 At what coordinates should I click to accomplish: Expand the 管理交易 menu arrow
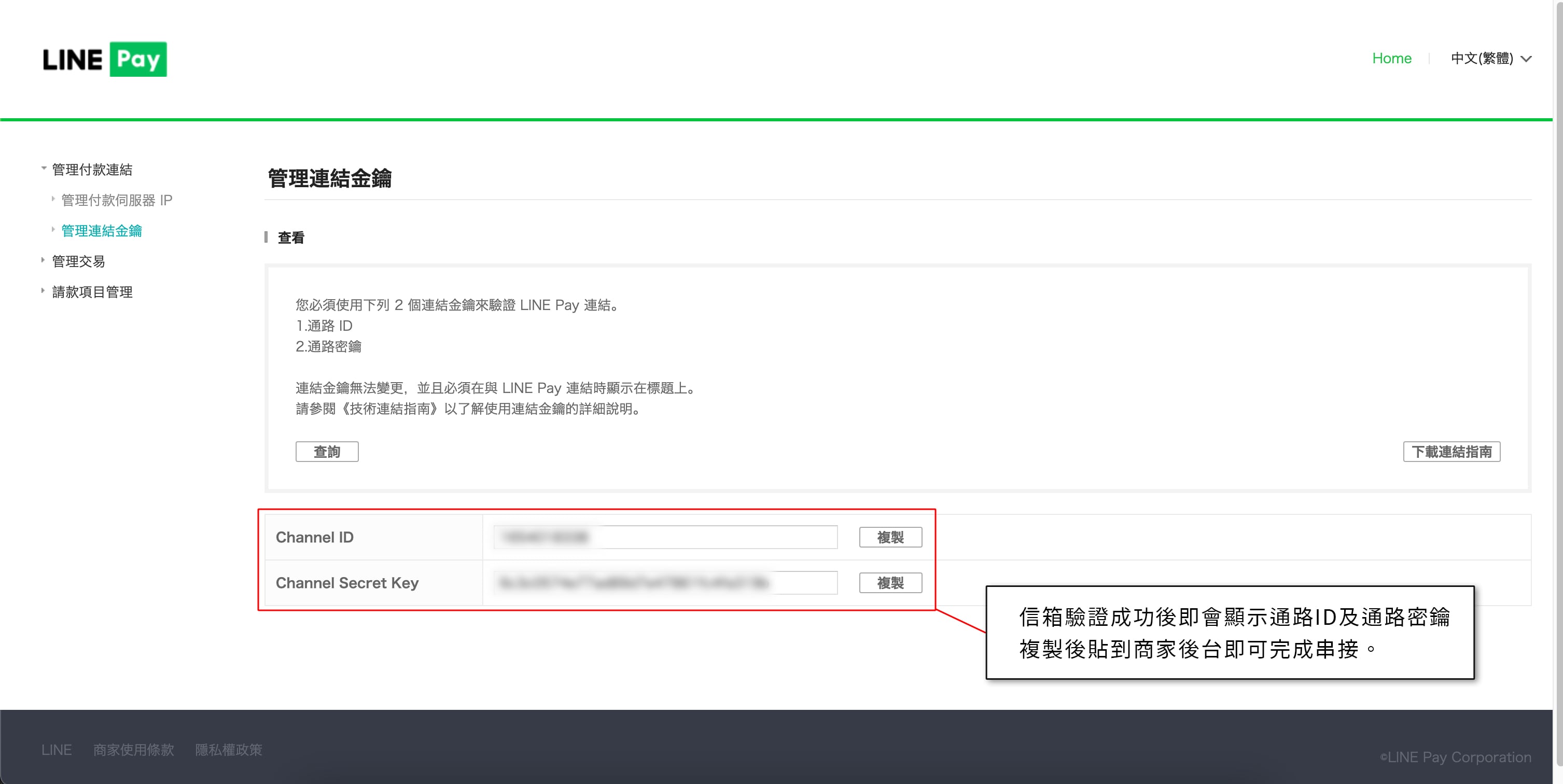(x=43, y=260)
